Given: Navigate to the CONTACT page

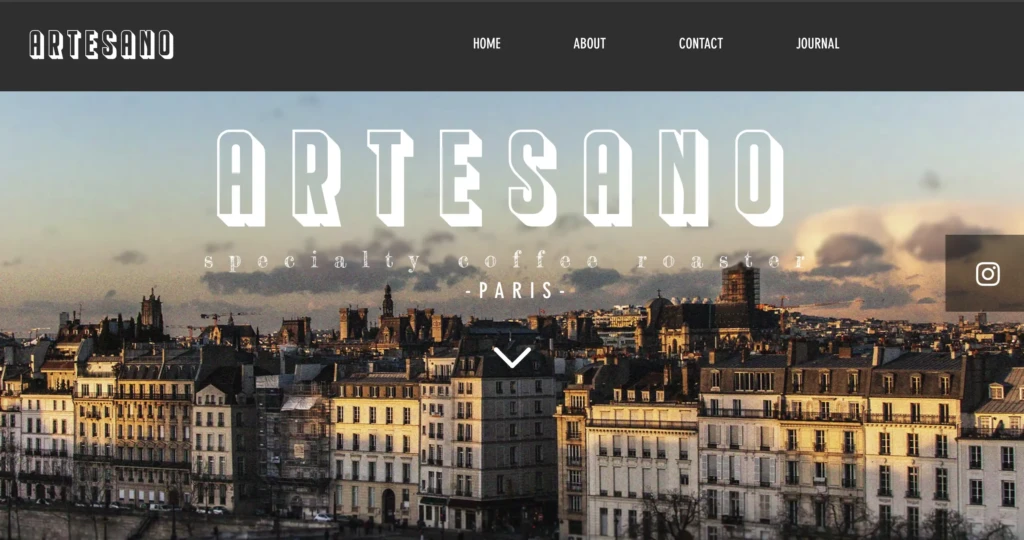Looking at the screenshot, I should click(x=701, y=44).
